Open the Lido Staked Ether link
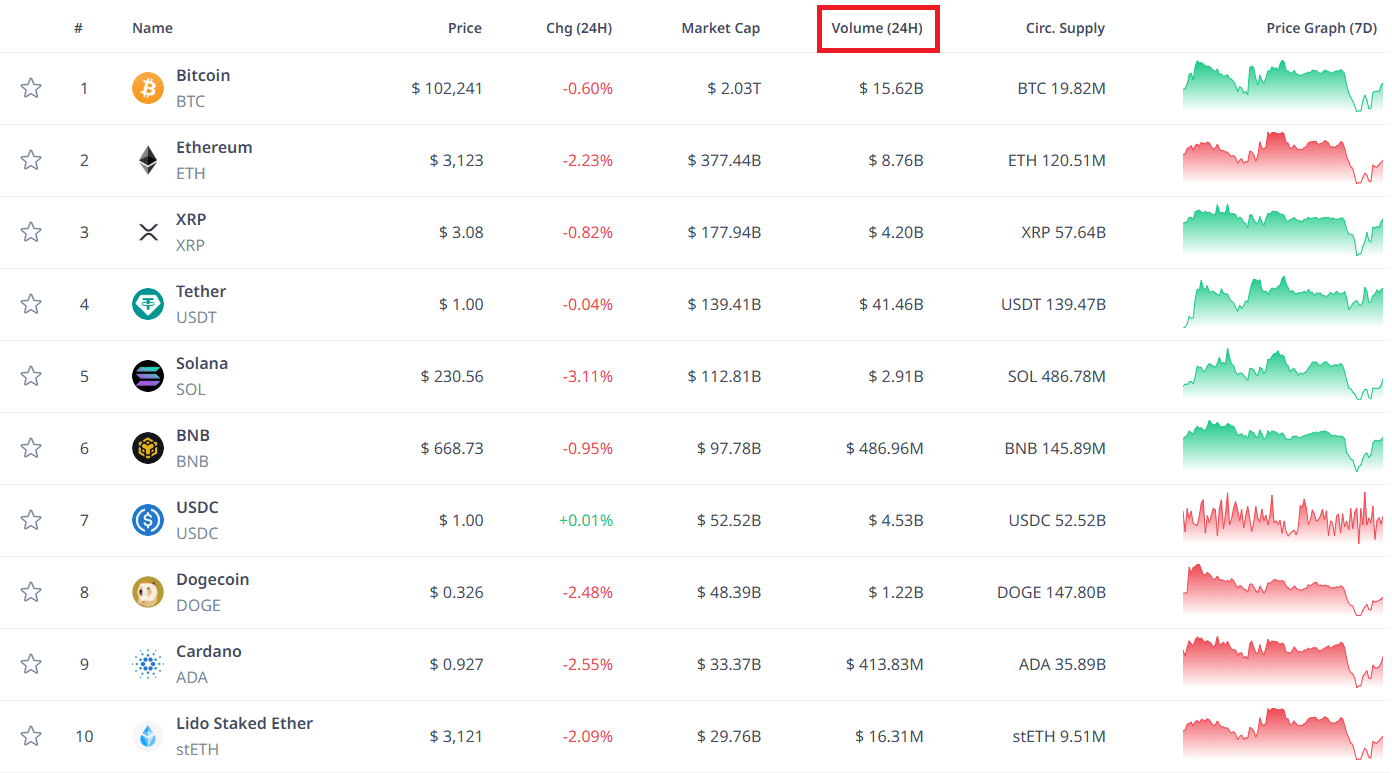This screenshot has height=773, width=1392. pos(244,723)
